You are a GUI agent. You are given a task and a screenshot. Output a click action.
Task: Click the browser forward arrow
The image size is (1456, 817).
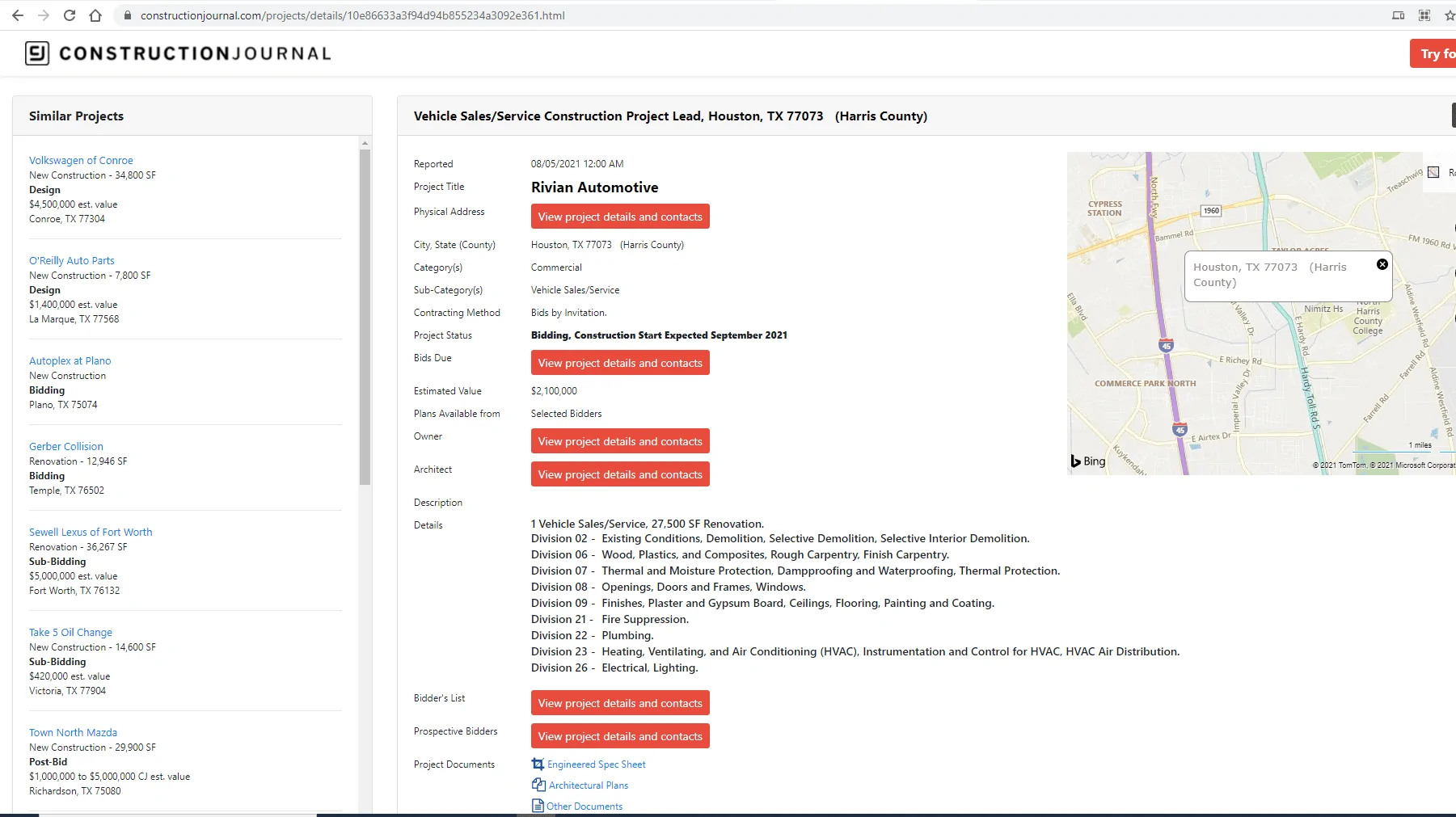44,15
